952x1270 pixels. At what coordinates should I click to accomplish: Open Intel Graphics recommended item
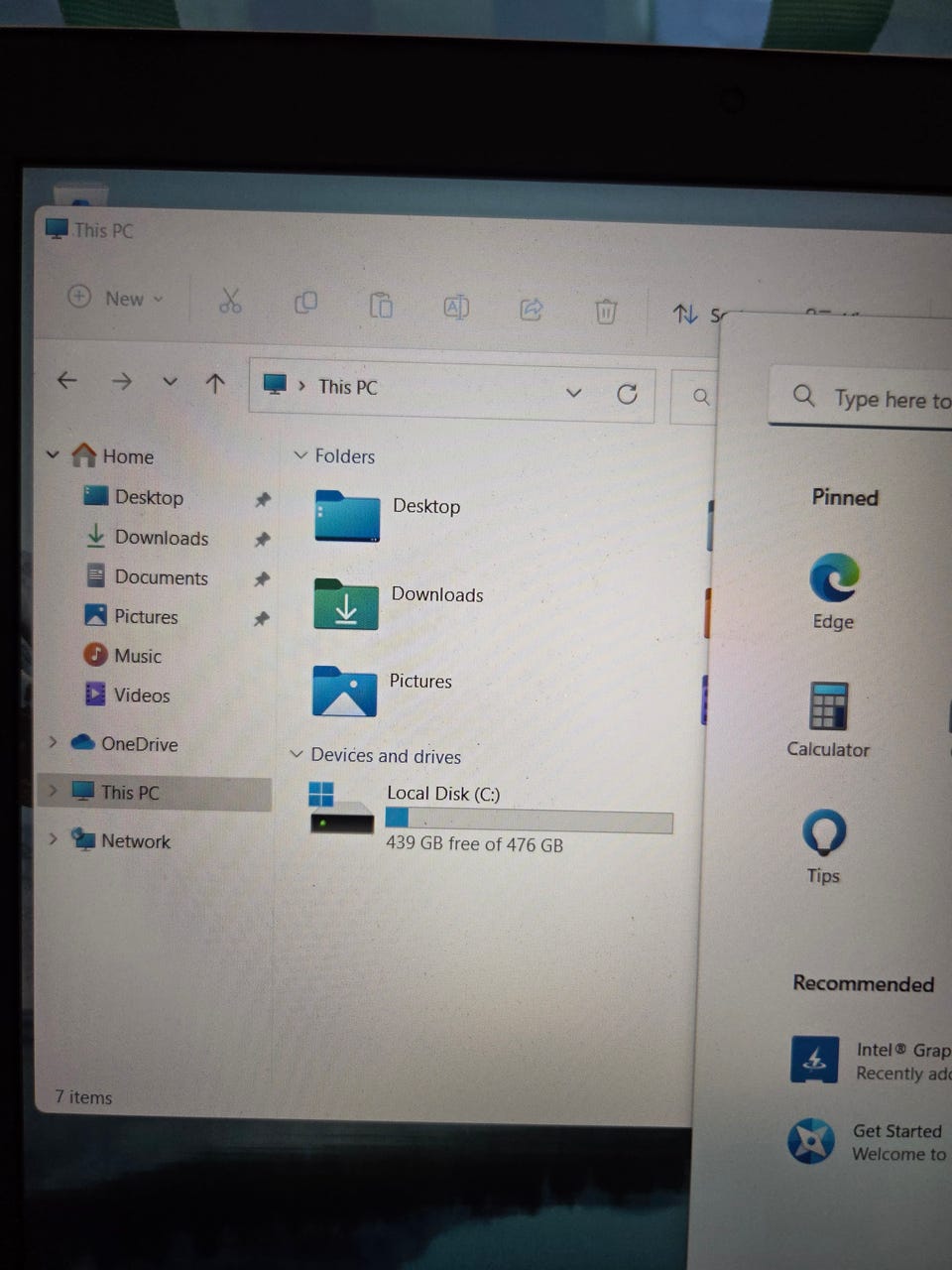[x=871, y=1061]
